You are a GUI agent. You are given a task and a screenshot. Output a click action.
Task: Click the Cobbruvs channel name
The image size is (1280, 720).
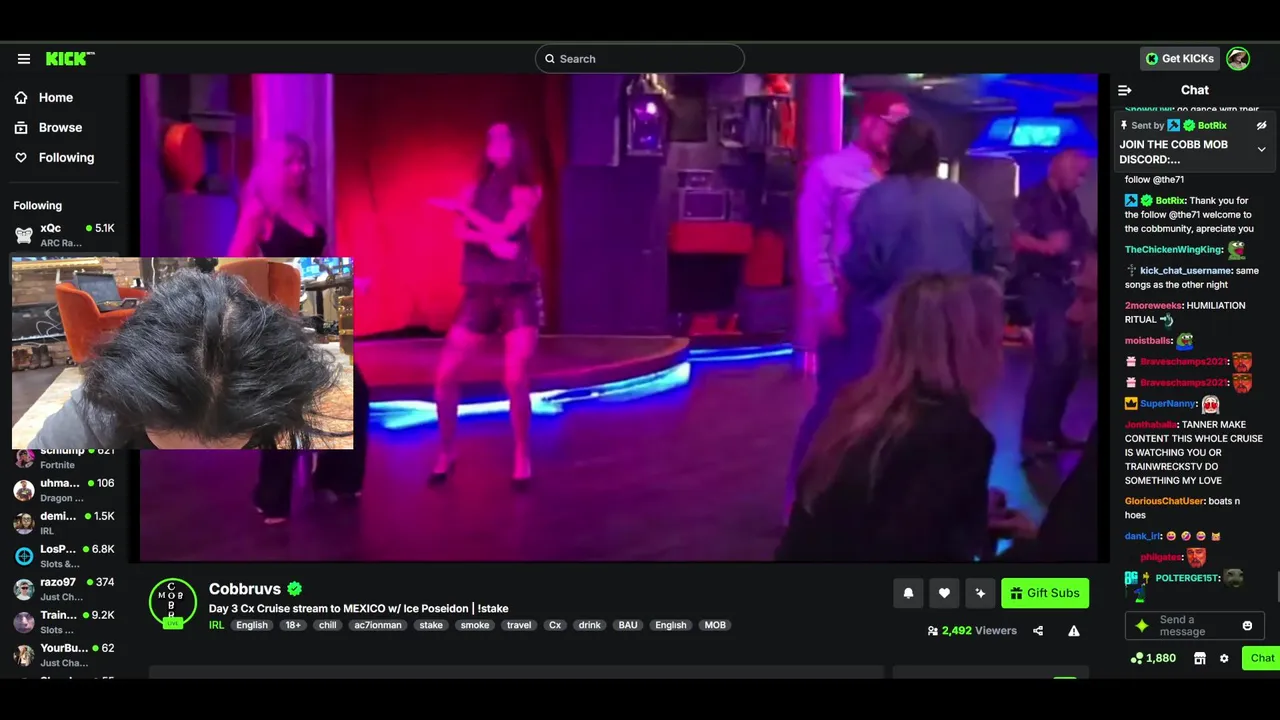pos(245,589)
